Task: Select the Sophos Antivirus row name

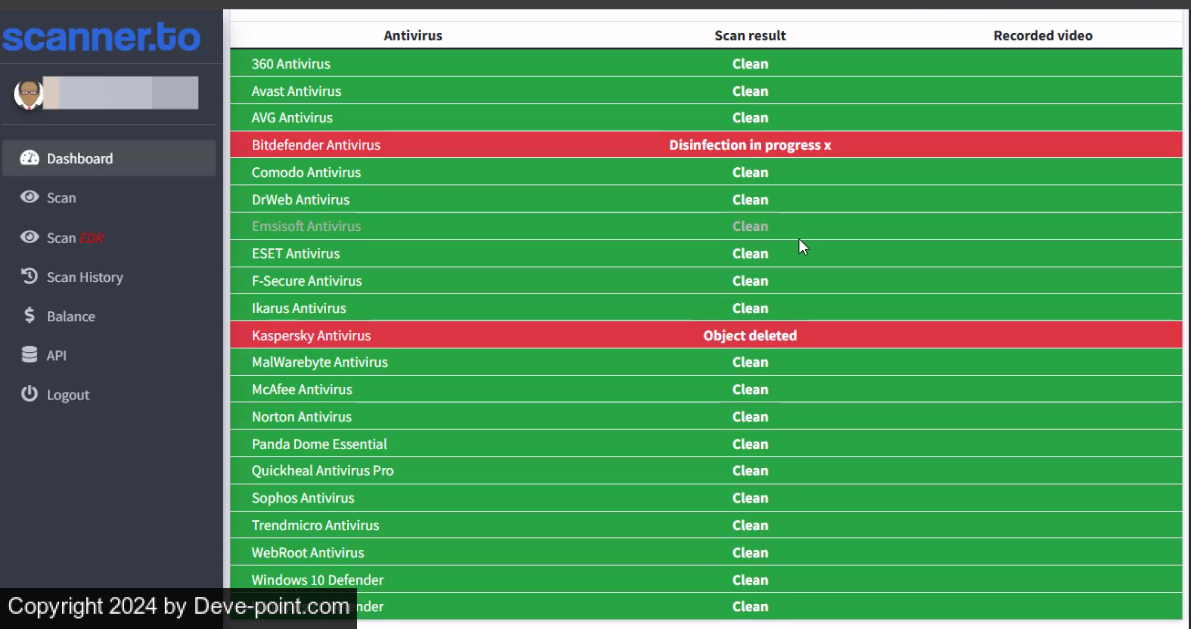Action: (302, 498)
